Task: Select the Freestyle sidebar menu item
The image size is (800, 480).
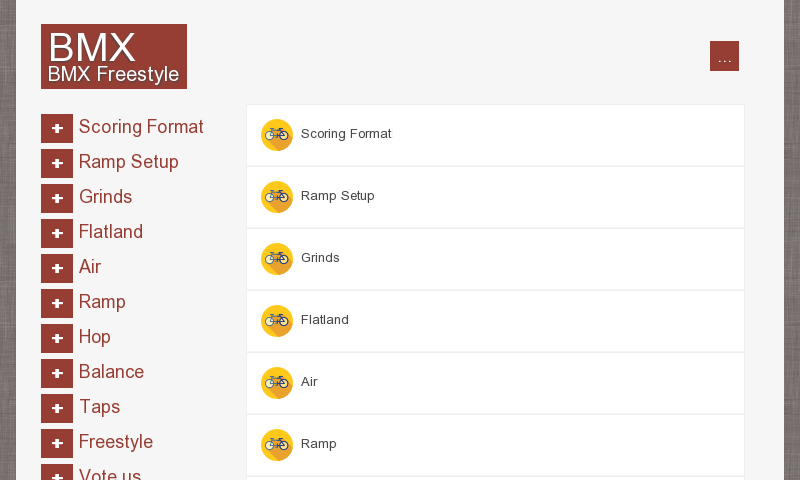Action: pyautogui.click(x=116, y=442)
